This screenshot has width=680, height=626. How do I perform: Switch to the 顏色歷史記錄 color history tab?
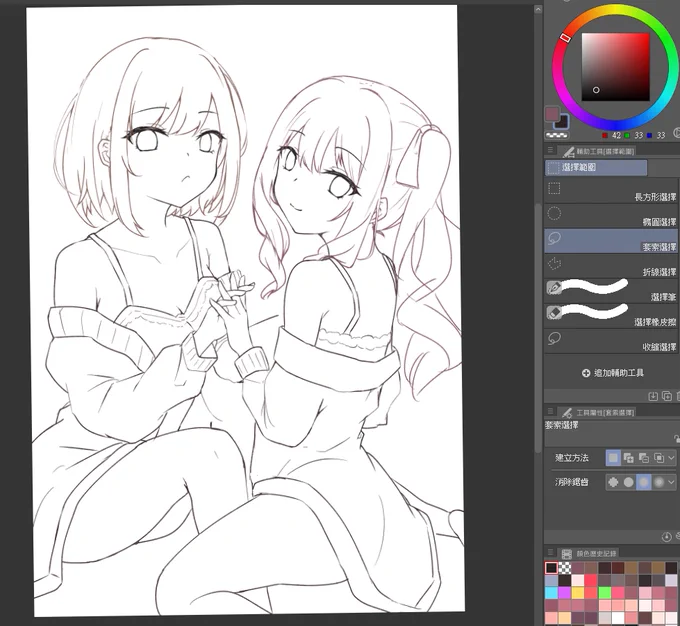(x=589, y=554)
